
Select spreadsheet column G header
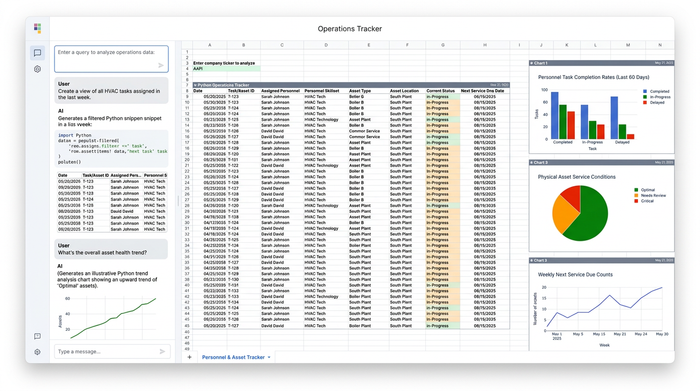pos(443,45)
